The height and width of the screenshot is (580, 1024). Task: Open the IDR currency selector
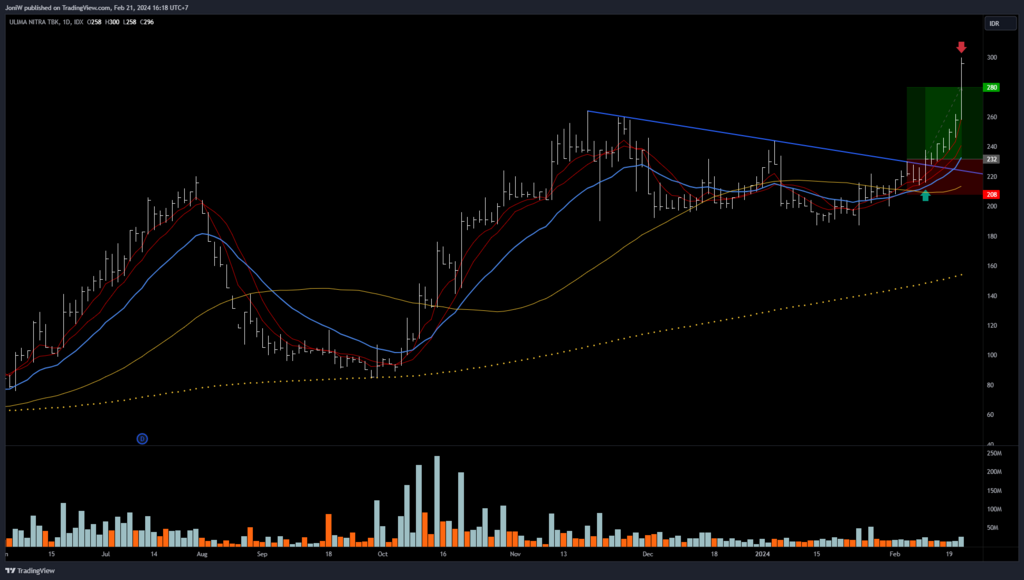pos(994,22)
